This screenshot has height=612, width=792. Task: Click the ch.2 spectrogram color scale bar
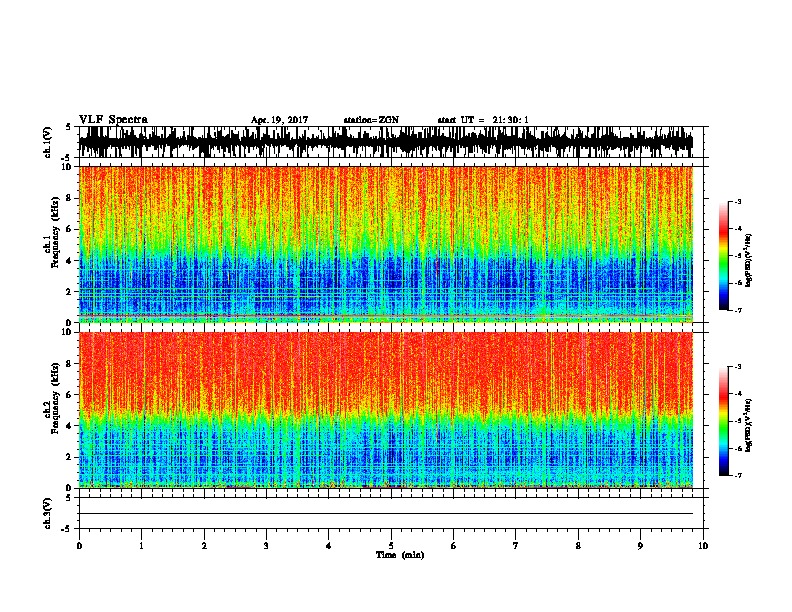click(723, 421)
